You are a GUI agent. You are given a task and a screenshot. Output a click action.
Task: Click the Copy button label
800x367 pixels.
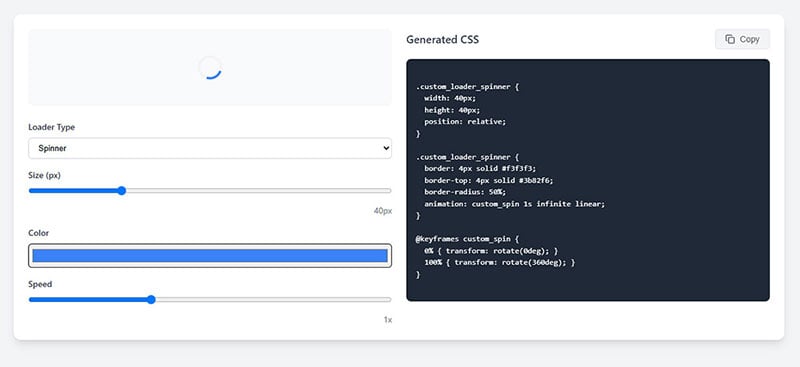pyautogui.click(x=749, y=39)
